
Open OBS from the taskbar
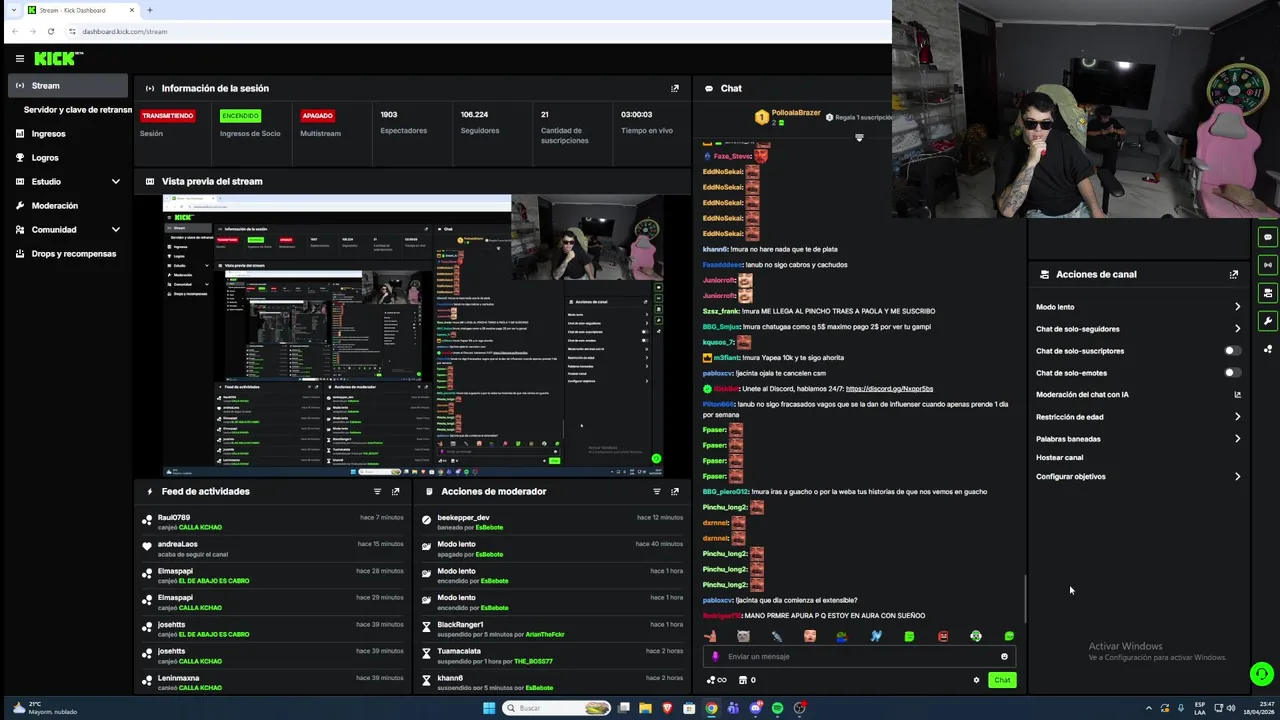coord(800,708)
